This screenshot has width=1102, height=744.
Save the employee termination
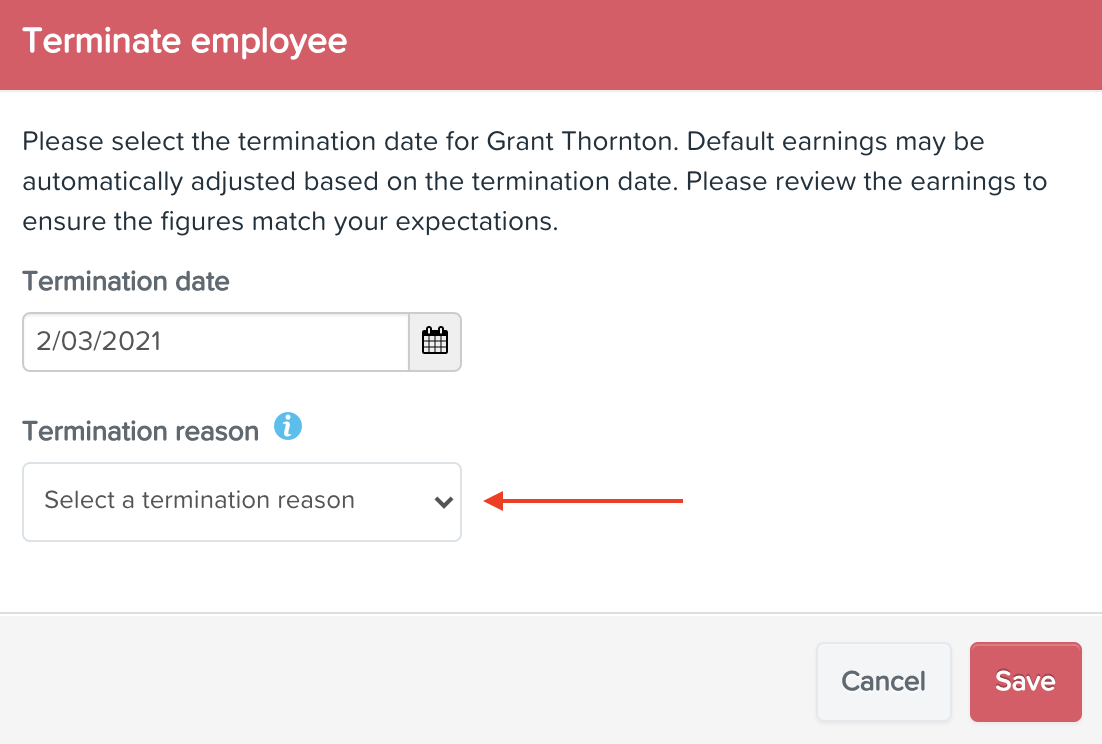tap(1025, 681)
